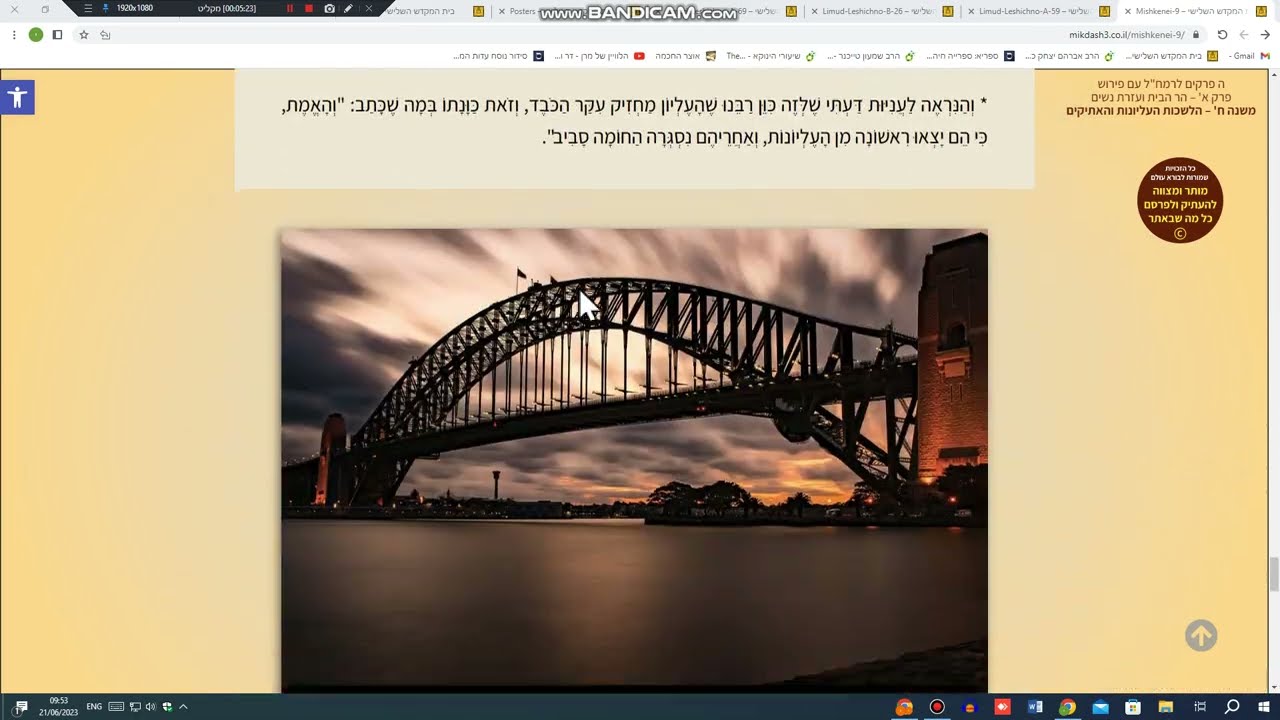Bookmark this page with the star icon
This screenshot has width=1280, height=720.
coord(83,34)
